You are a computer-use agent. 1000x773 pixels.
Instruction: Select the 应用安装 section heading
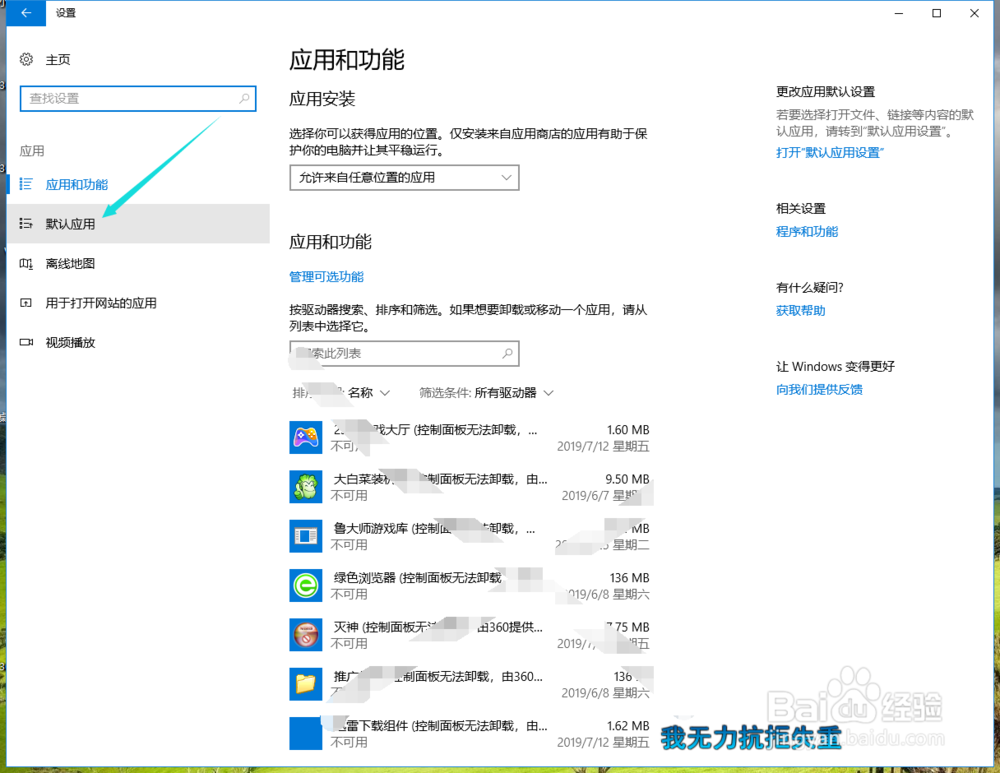[x=322, y=98]
